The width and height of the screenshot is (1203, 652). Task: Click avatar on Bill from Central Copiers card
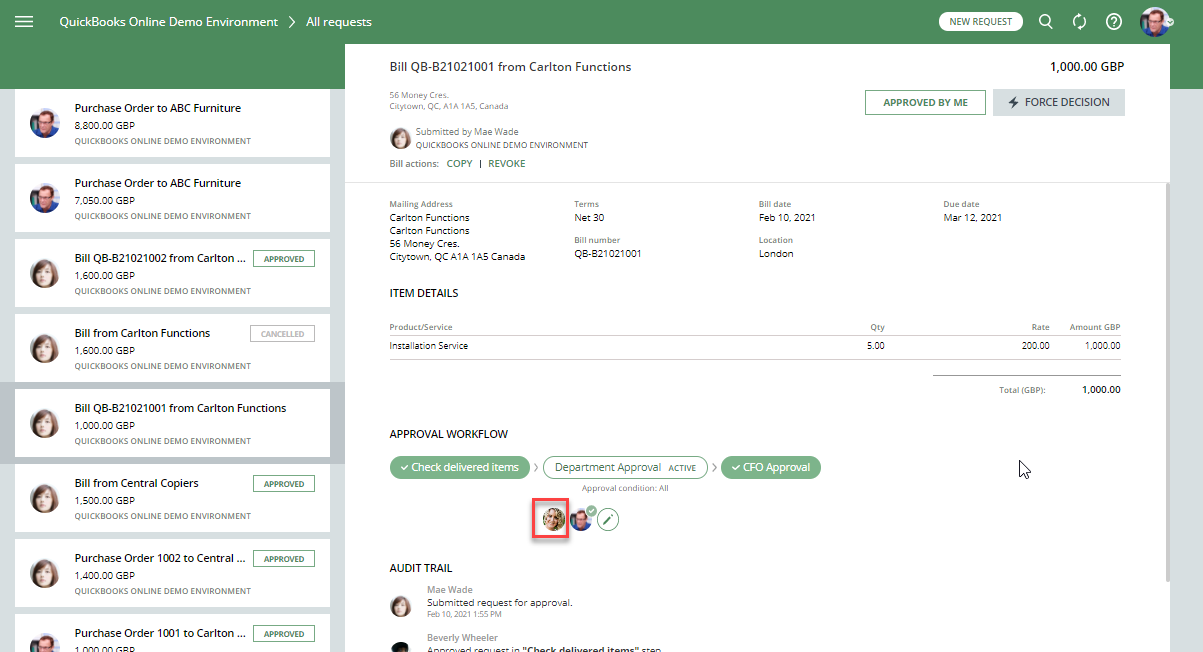click(x=44, y=498)
